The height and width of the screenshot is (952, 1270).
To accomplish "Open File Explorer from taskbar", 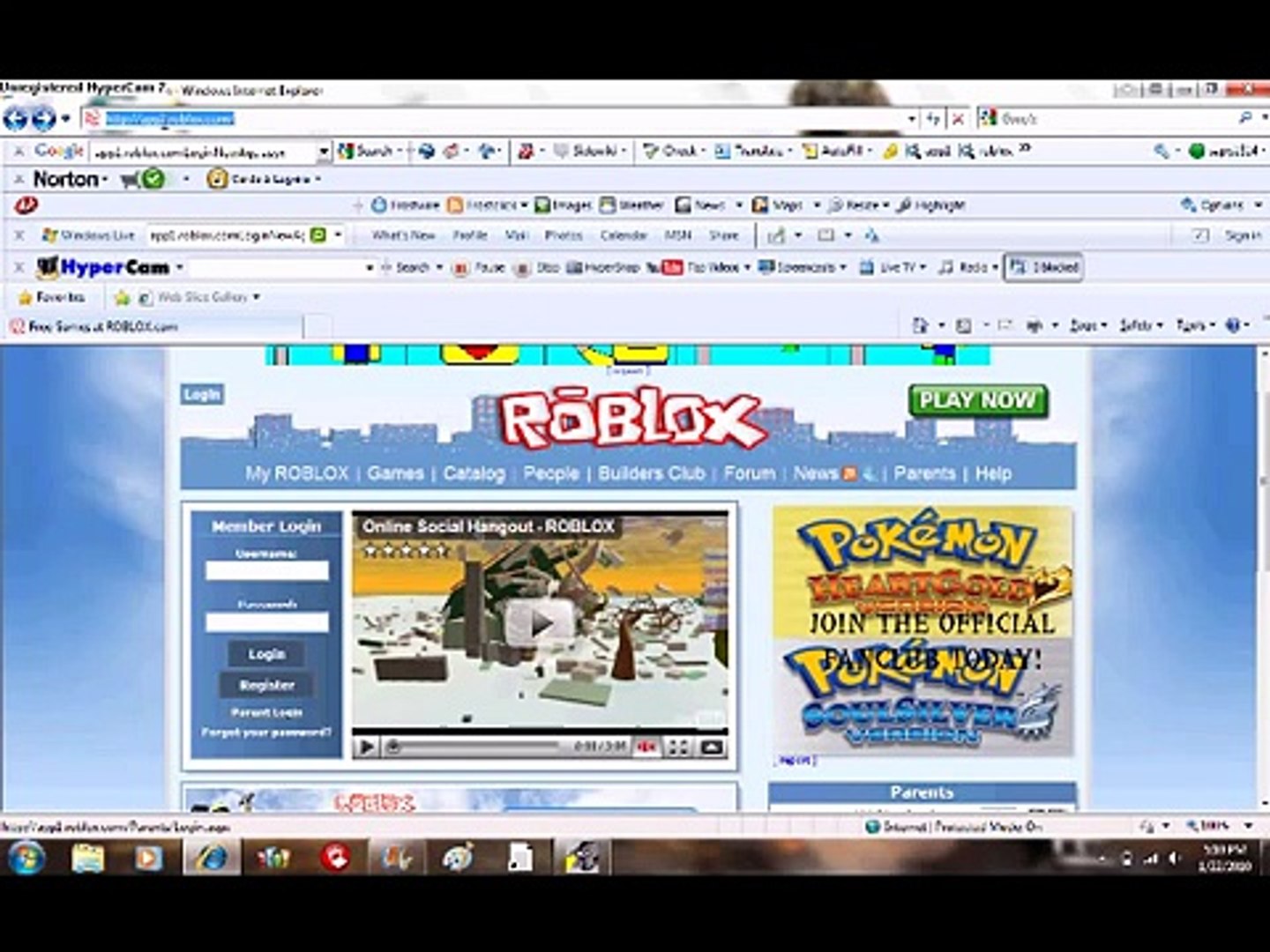I will point(87,856).
